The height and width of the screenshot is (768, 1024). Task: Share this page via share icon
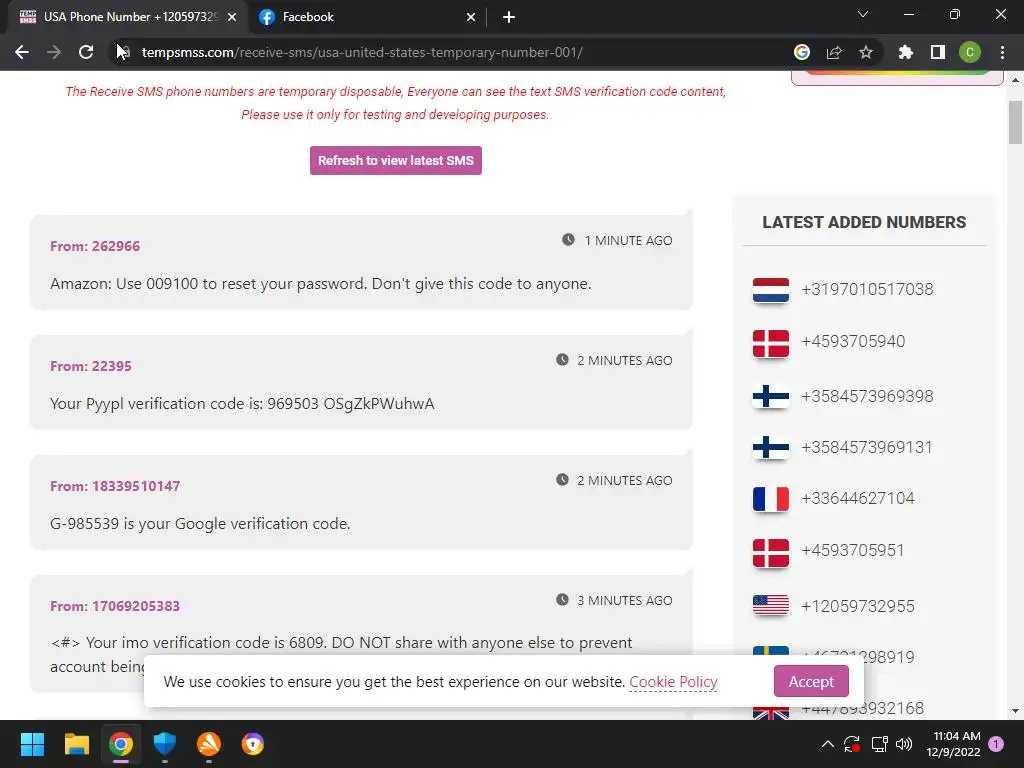(834, 52)
